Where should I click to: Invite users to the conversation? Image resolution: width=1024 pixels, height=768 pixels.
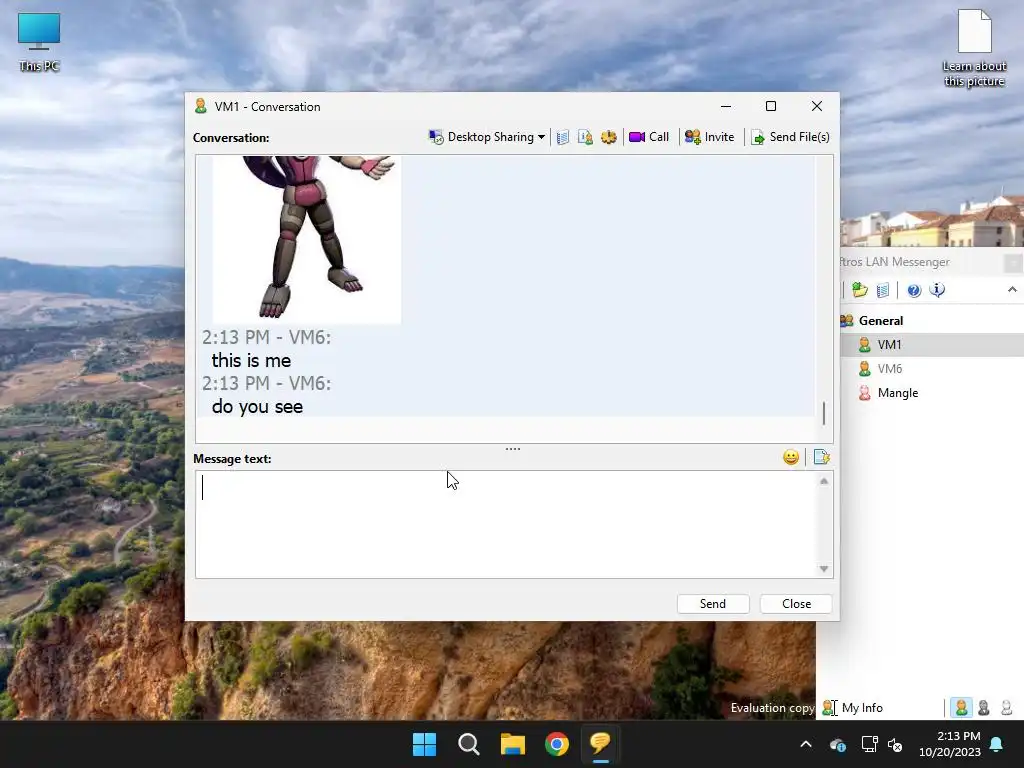tap(709, 137)
